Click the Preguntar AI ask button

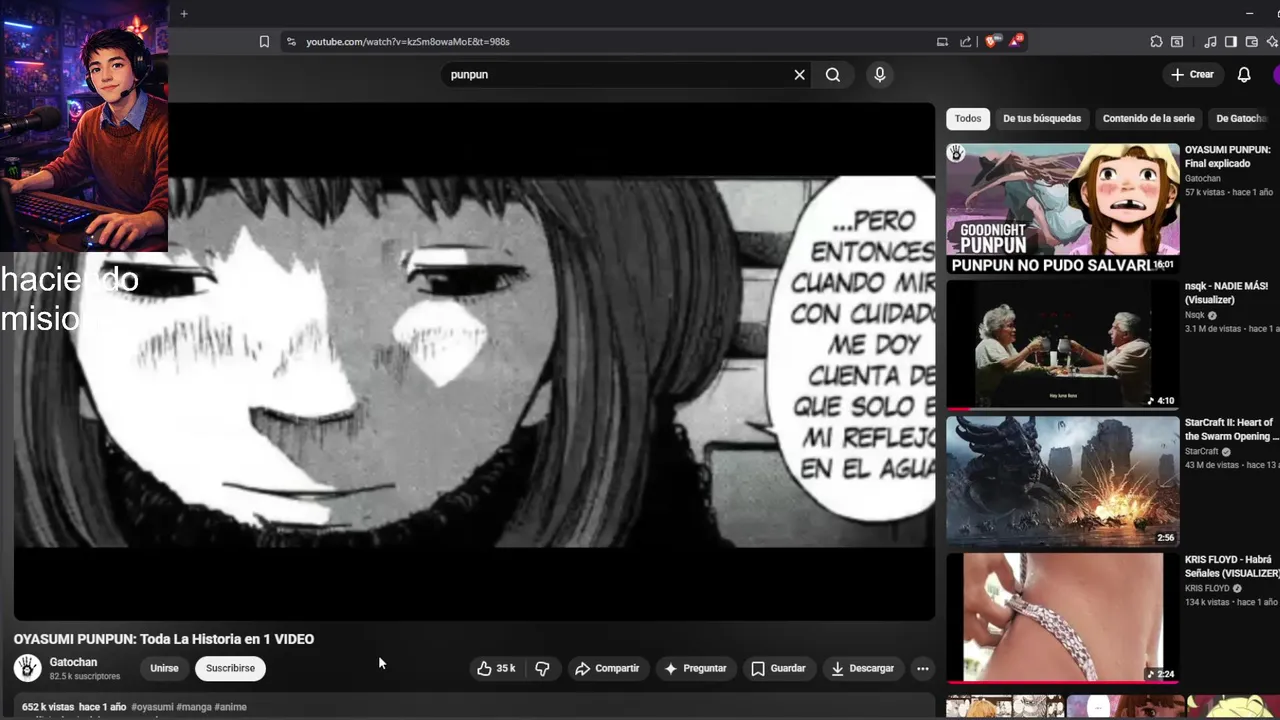[695, 668]
